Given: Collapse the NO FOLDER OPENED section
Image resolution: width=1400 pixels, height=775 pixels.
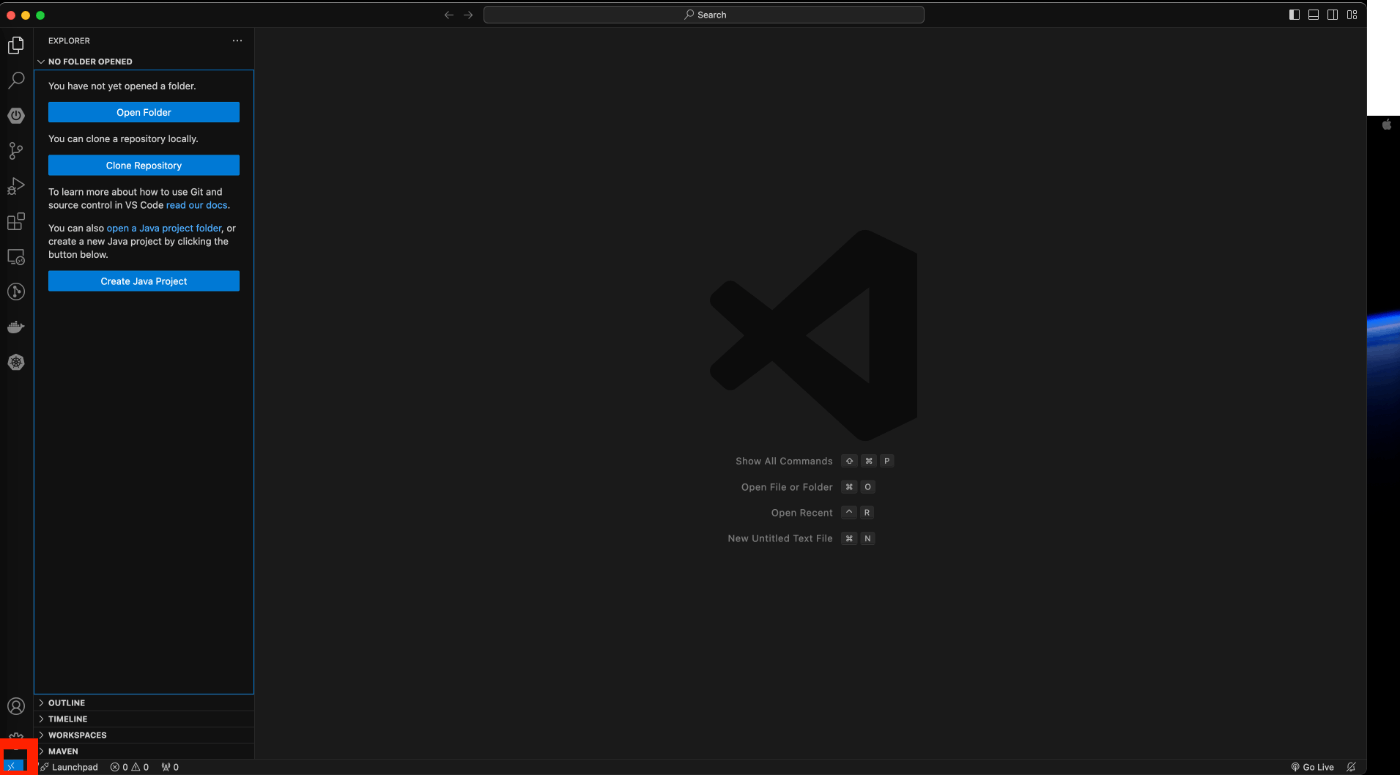Looking at the screenshot, I should coord(144,61).
